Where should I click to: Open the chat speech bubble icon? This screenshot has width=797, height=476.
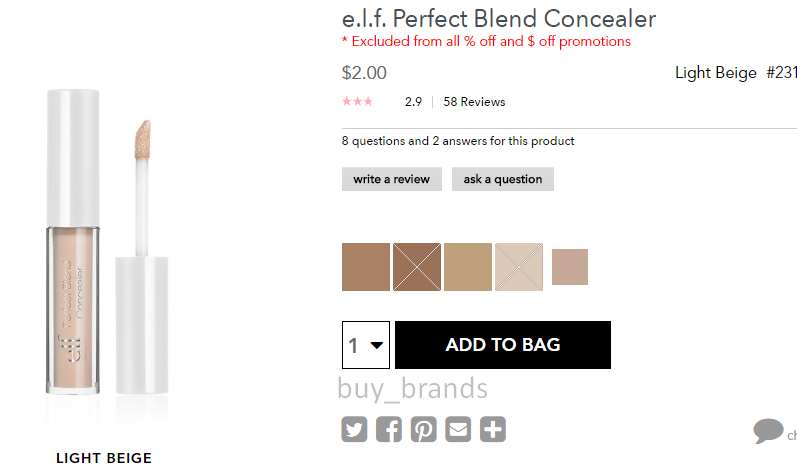(768, 431)
